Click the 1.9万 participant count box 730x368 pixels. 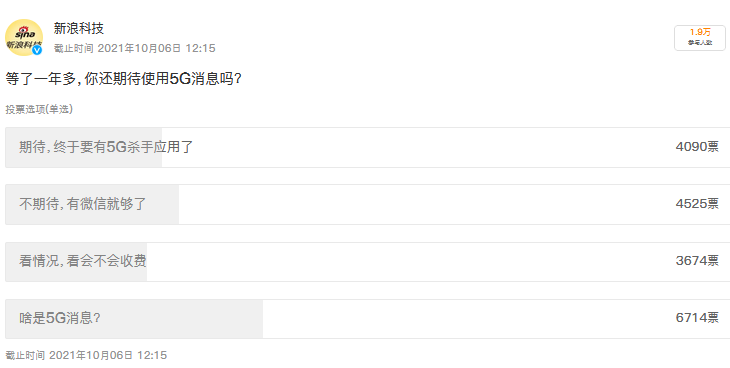point(700,38)
